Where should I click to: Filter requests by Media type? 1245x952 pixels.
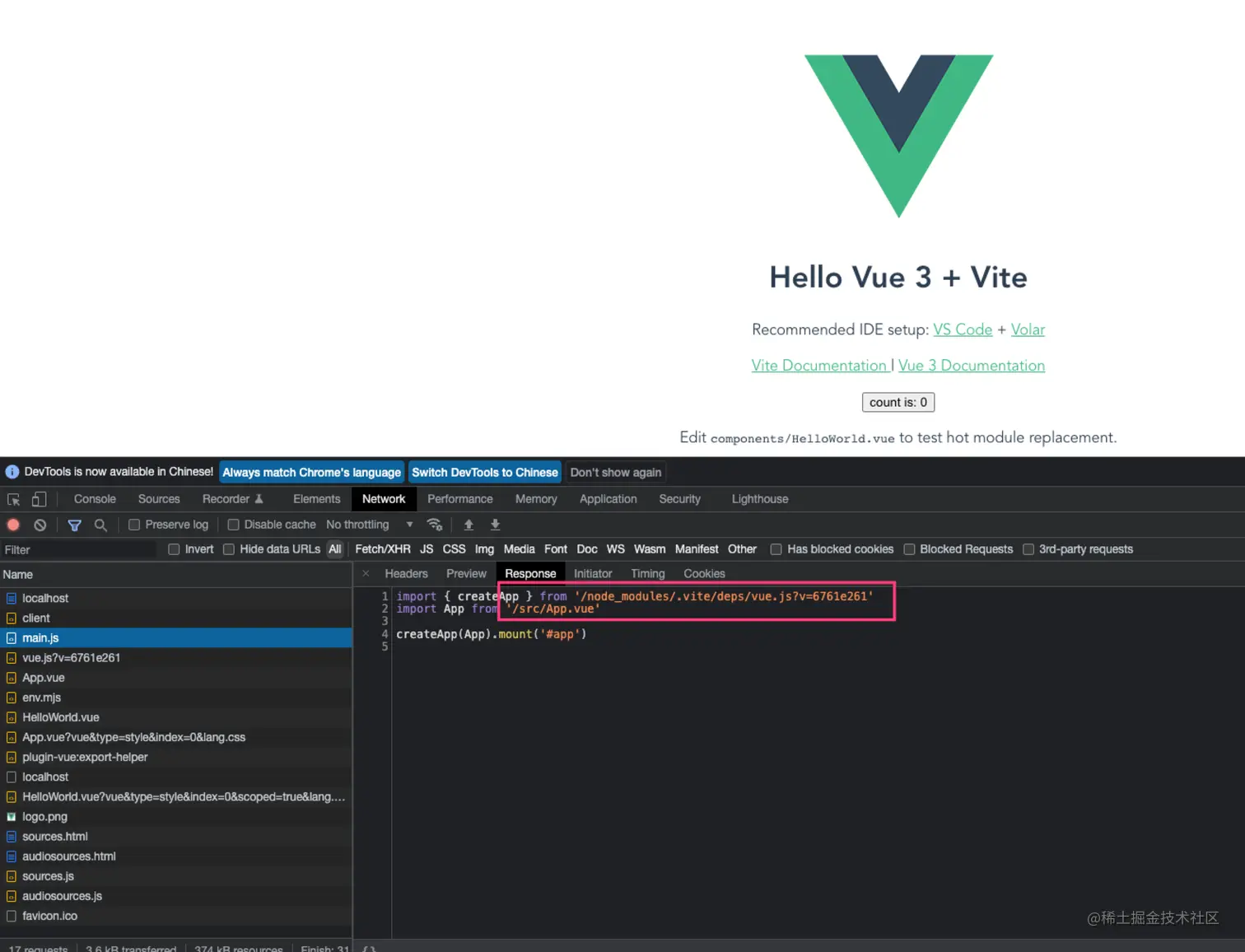pyautogui.click(x=519, y=549)
